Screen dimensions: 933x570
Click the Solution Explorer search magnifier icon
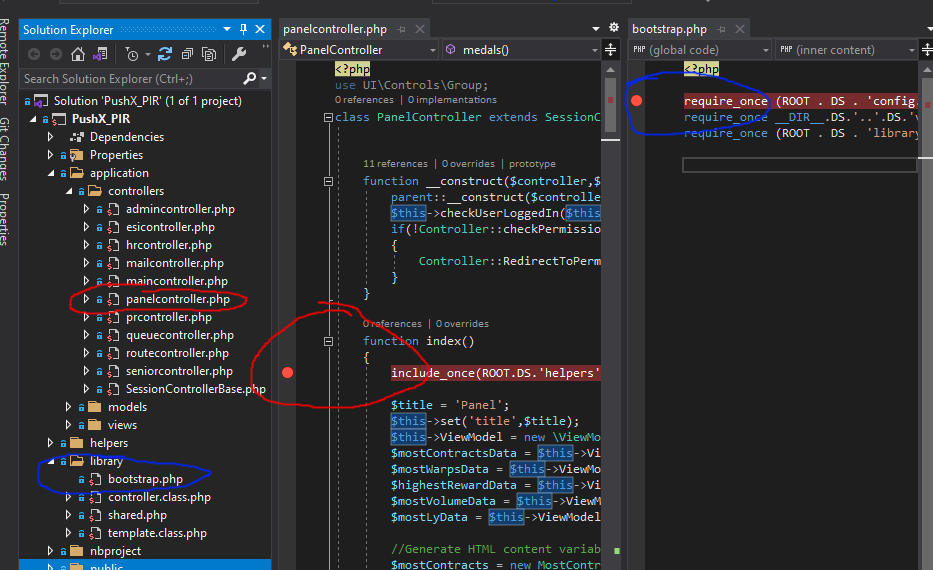click(249, 78)
